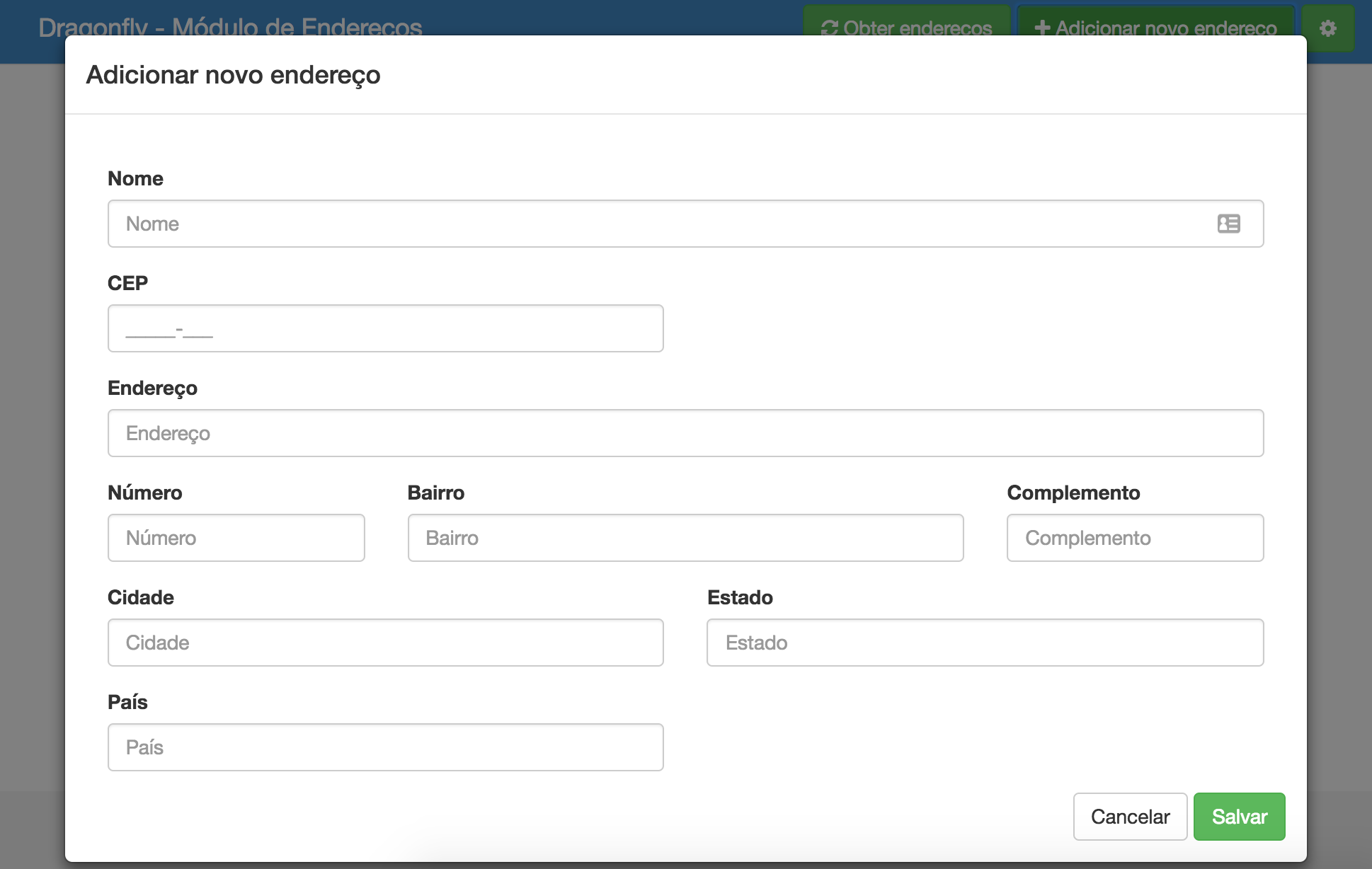Focus the Endereço input field
The image size is (1372, 869).
pyautogui.click(x=685, y=433)
